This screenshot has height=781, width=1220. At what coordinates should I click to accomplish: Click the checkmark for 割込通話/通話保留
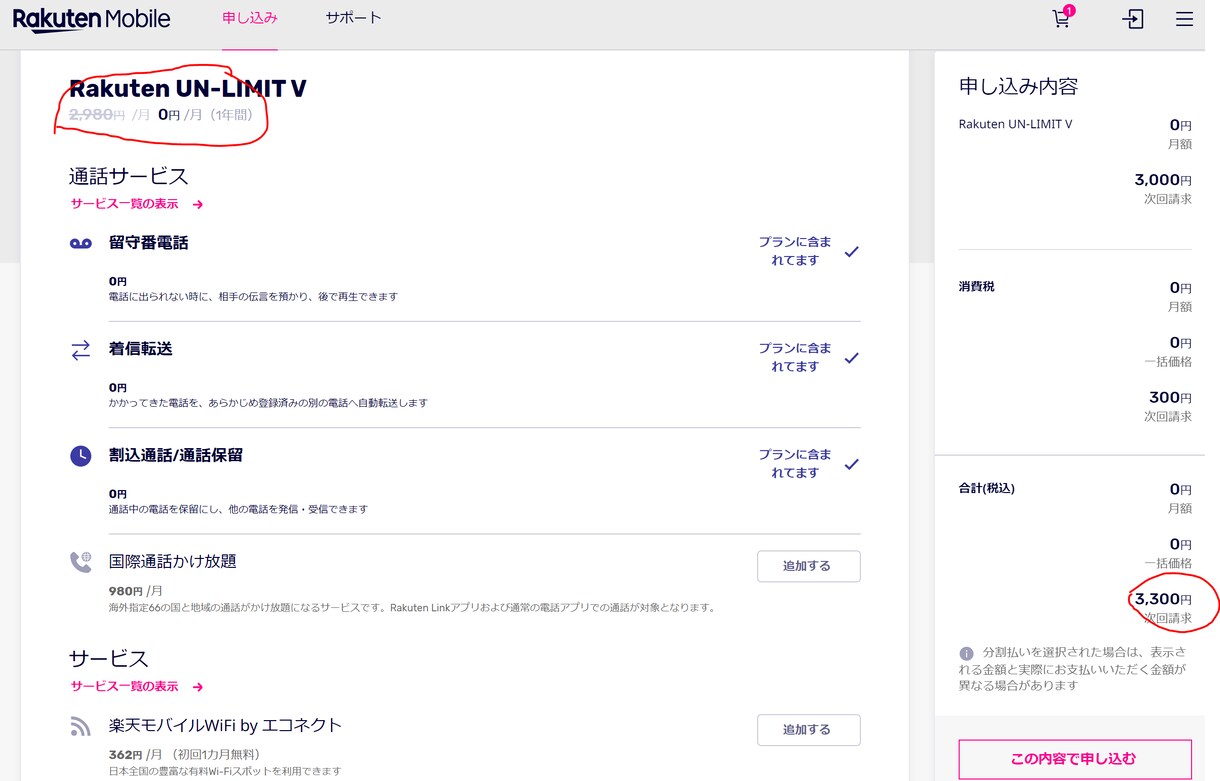[851, 464]
